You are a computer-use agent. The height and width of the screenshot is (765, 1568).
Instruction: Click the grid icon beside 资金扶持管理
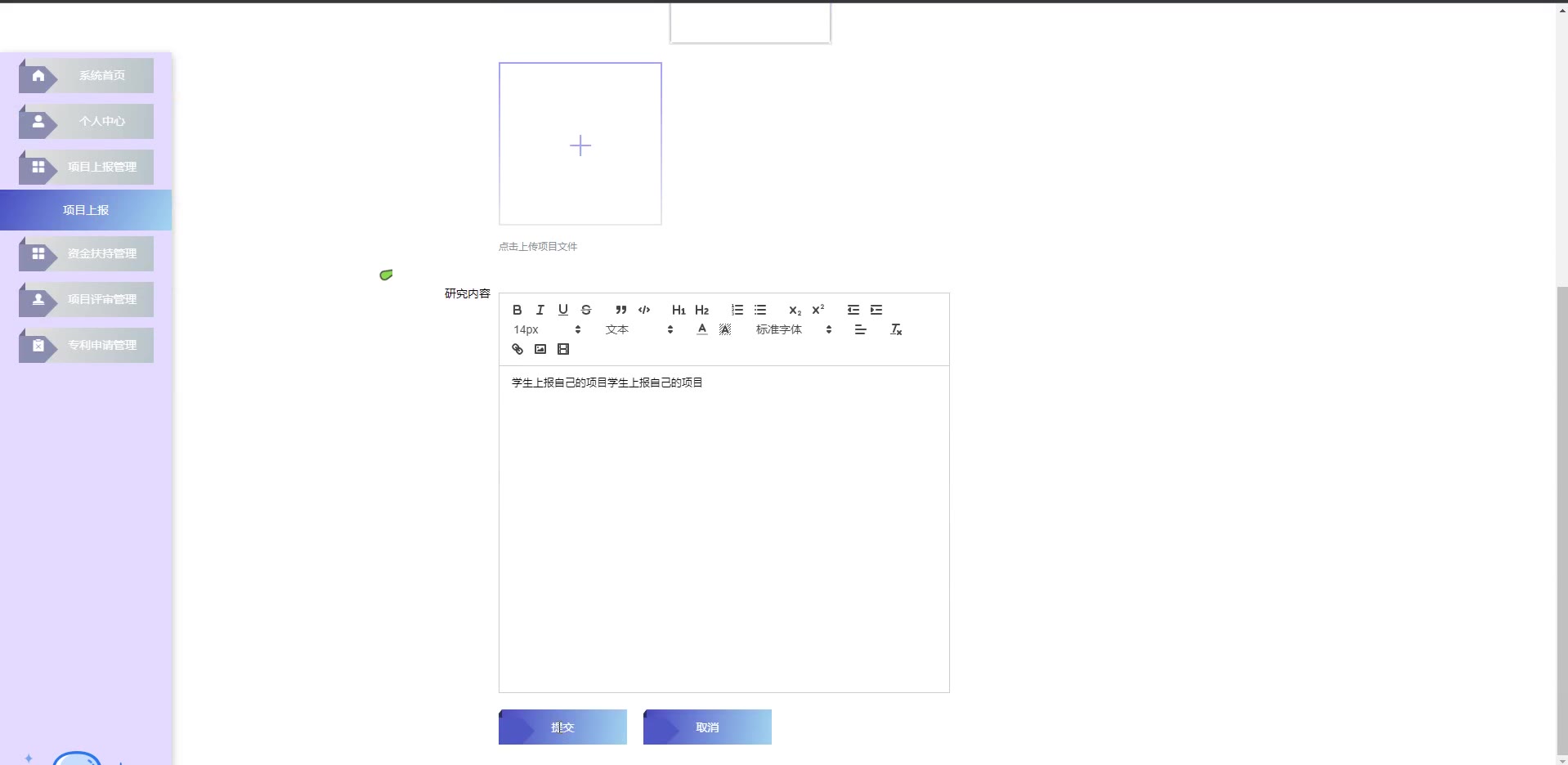tap(38, 253)
